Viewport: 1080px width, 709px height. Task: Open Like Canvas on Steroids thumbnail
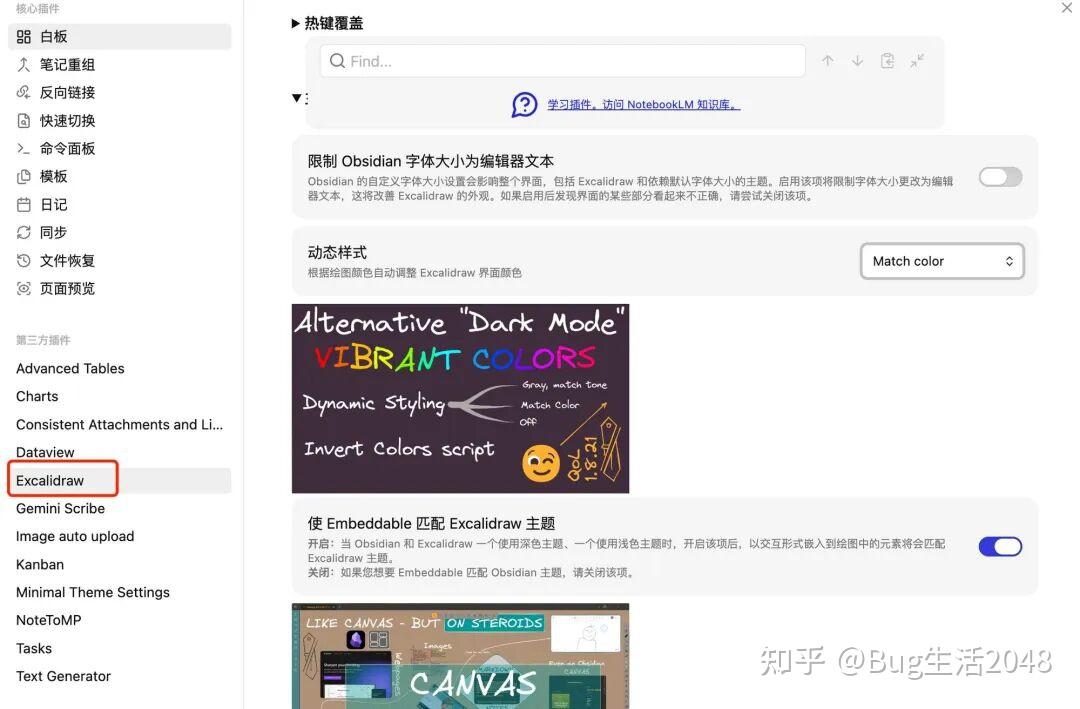[x=460, y=656]
